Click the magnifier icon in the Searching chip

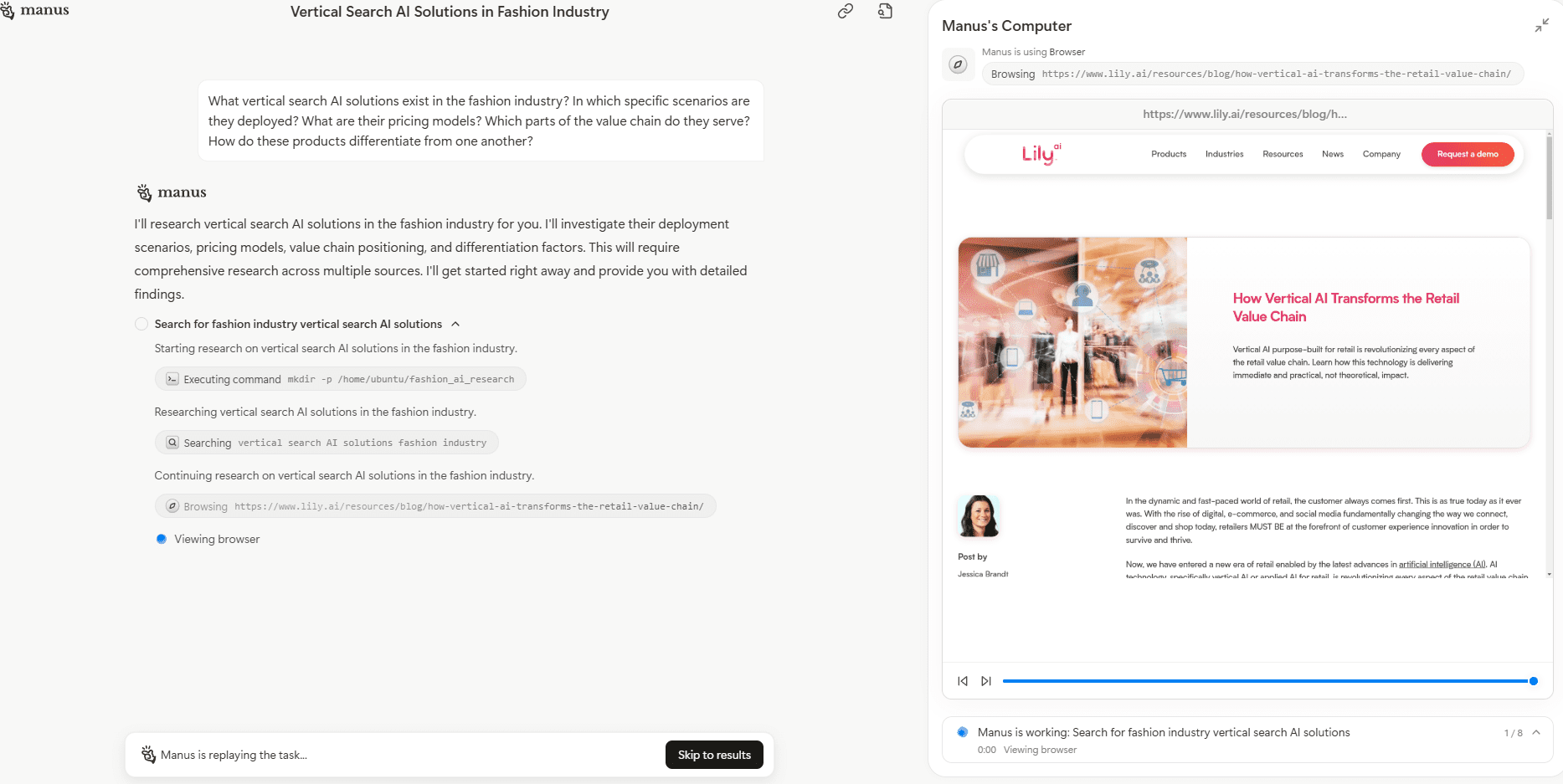tap(172, 443)
